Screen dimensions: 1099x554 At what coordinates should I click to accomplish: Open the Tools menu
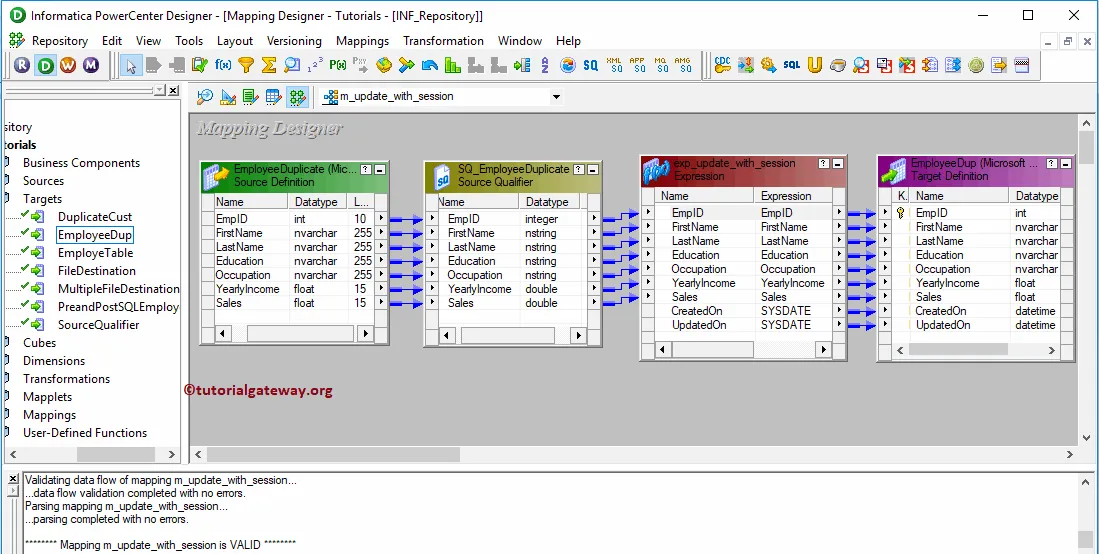pyautogui.click(x=189, y=41)
